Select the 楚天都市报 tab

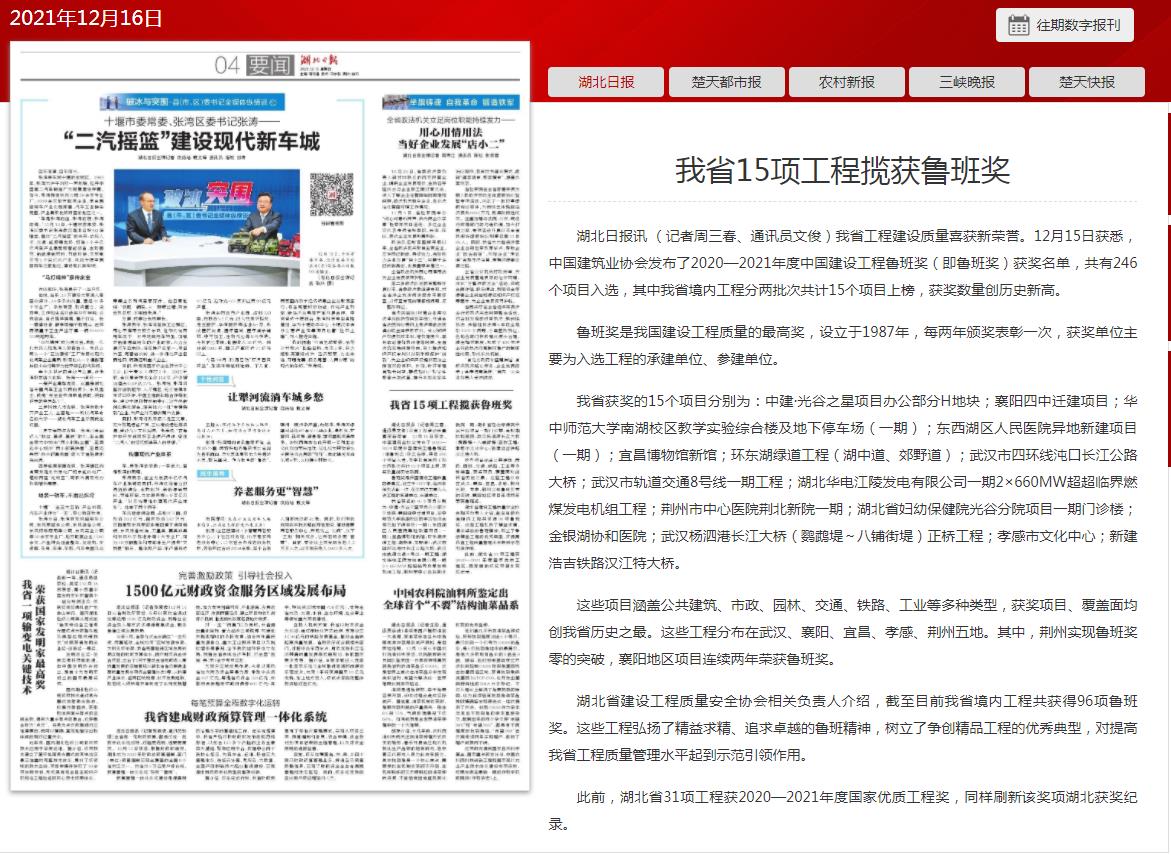click(726, 82)
